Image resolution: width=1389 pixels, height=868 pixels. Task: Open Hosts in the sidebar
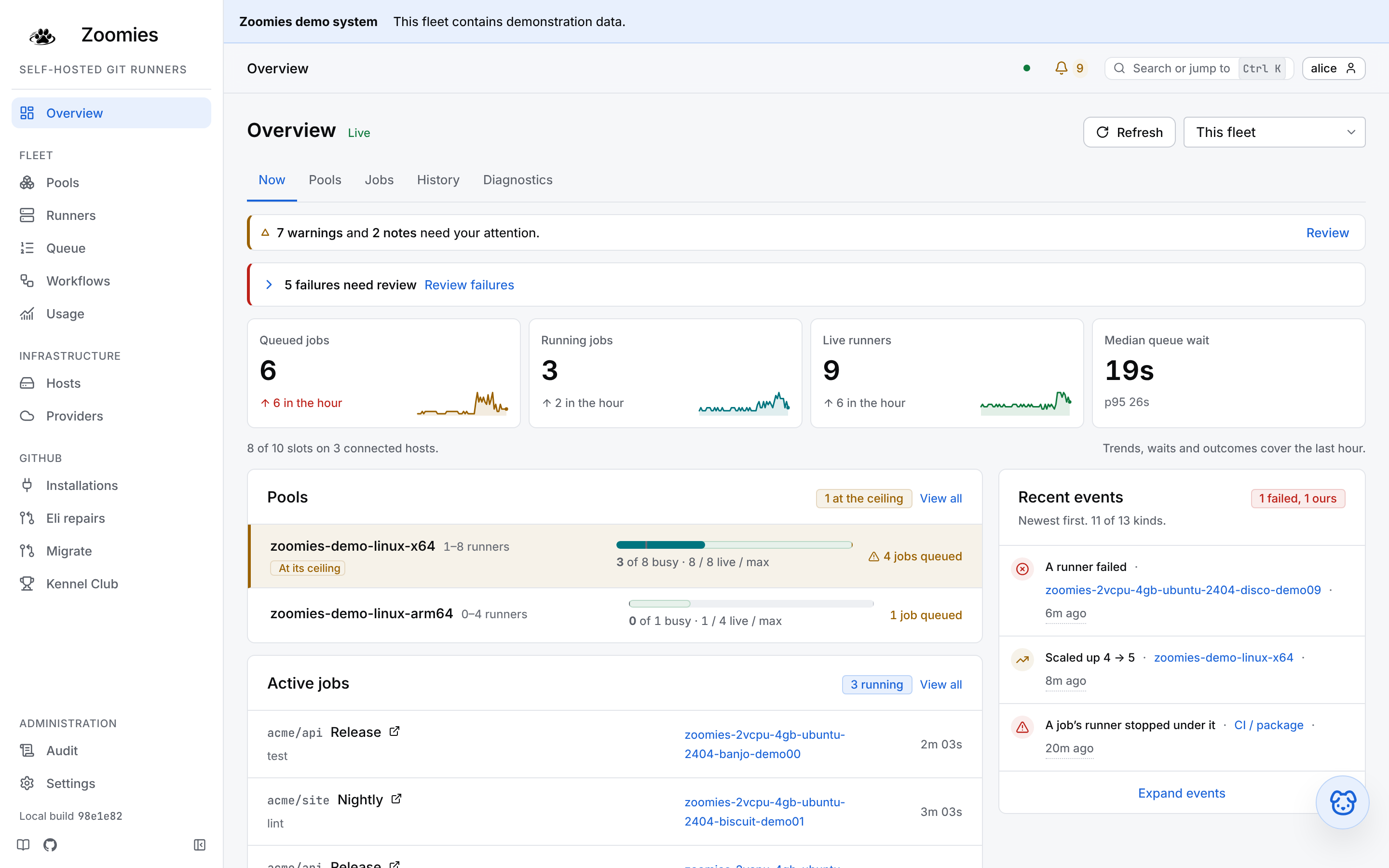tap(111, 383)
